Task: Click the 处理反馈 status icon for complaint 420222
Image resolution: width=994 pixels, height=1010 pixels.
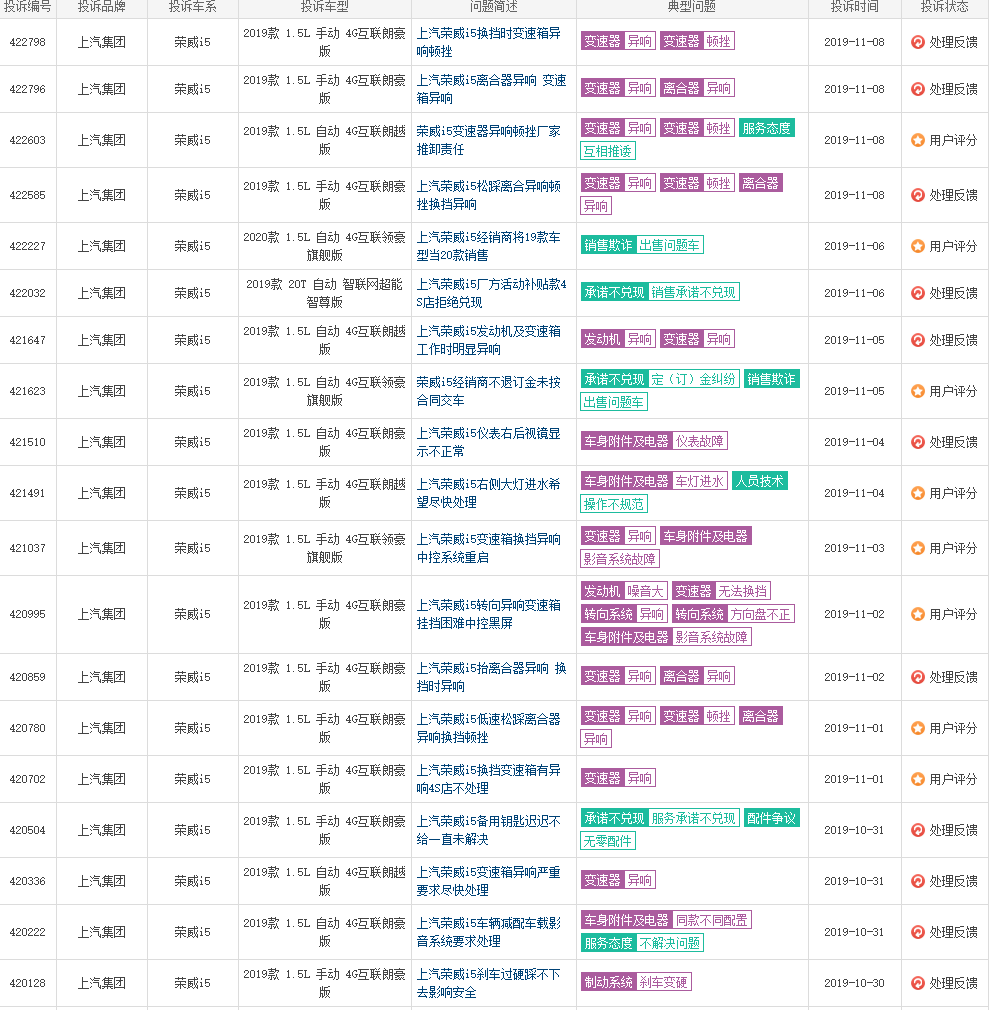Action: coord(917,932)
